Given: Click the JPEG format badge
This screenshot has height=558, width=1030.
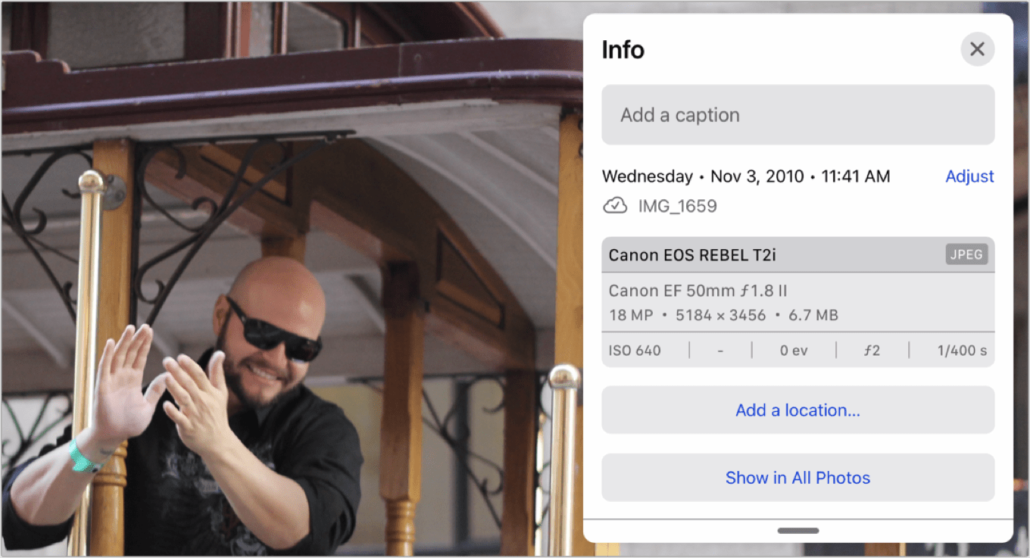Looking at the screenshot, I should coord(966,254).
